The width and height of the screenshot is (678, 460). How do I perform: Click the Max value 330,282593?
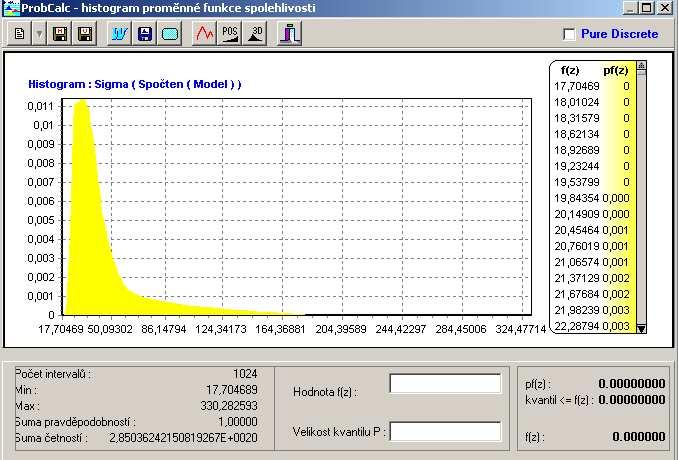click(x=229, y=406)
